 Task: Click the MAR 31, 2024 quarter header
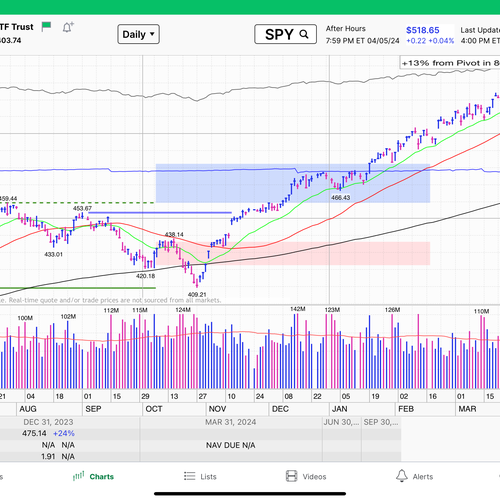pyautogui.click(x=231, y=422)
